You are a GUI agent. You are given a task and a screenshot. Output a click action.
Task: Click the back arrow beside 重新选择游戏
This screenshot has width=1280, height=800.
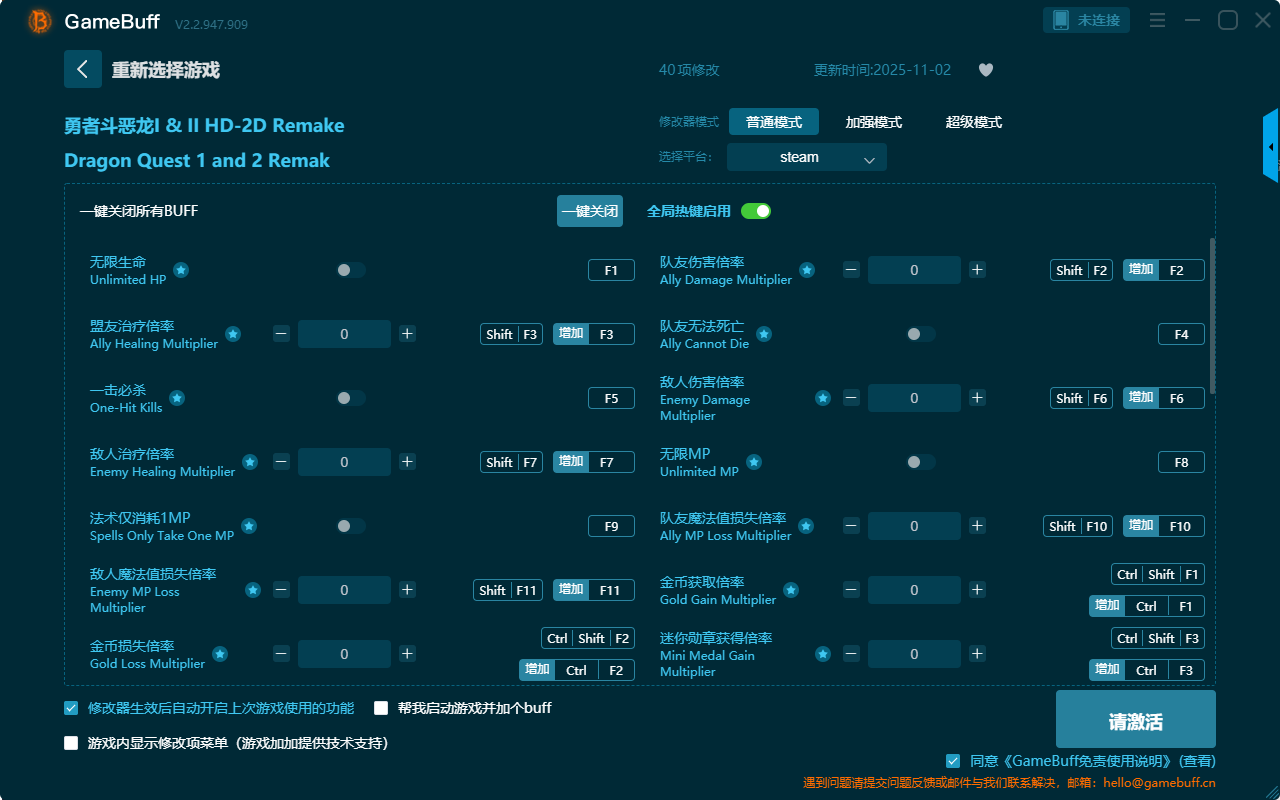pos(83,69)
